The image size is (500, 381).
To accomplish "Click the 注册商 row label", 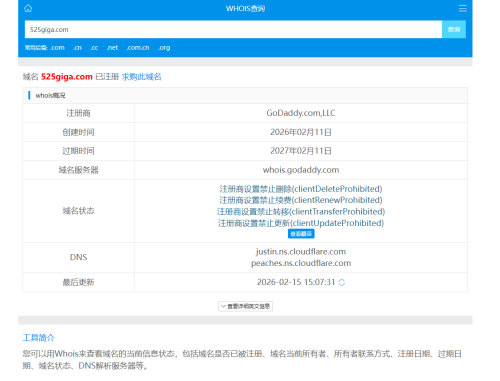I will [78, 113].
